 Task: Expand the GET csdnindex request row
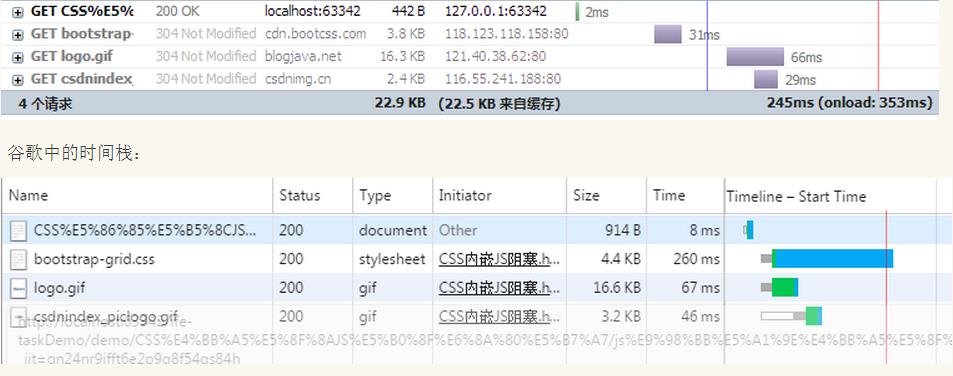[x=18, y=80]
